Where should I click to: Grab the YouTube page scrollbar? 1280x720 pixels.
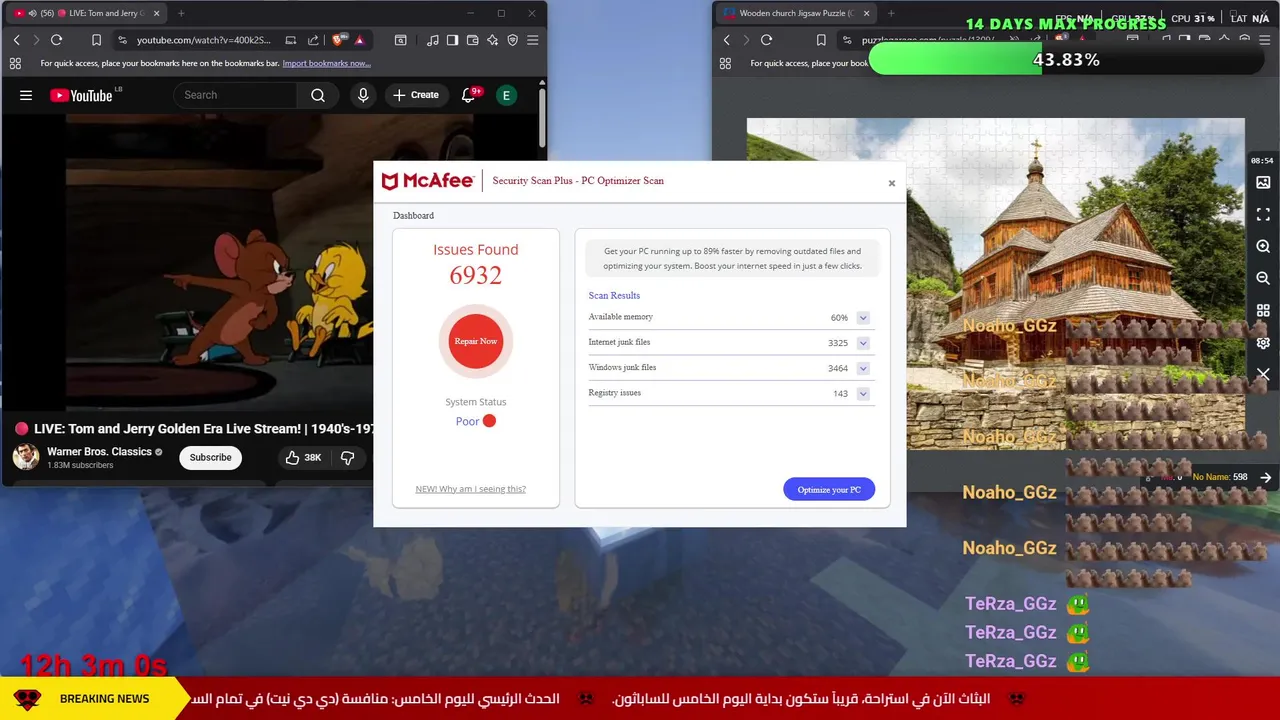click(x=542, y=118)
